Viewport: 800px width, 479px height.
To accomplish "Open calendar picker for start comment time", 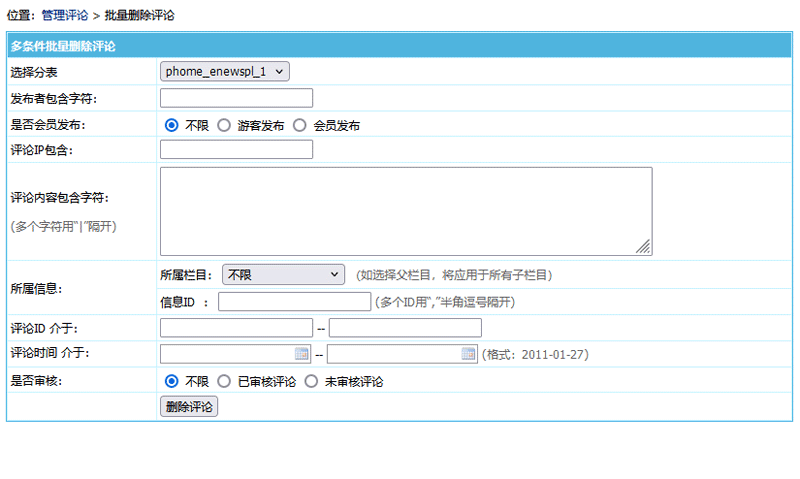I will (302, 354).
